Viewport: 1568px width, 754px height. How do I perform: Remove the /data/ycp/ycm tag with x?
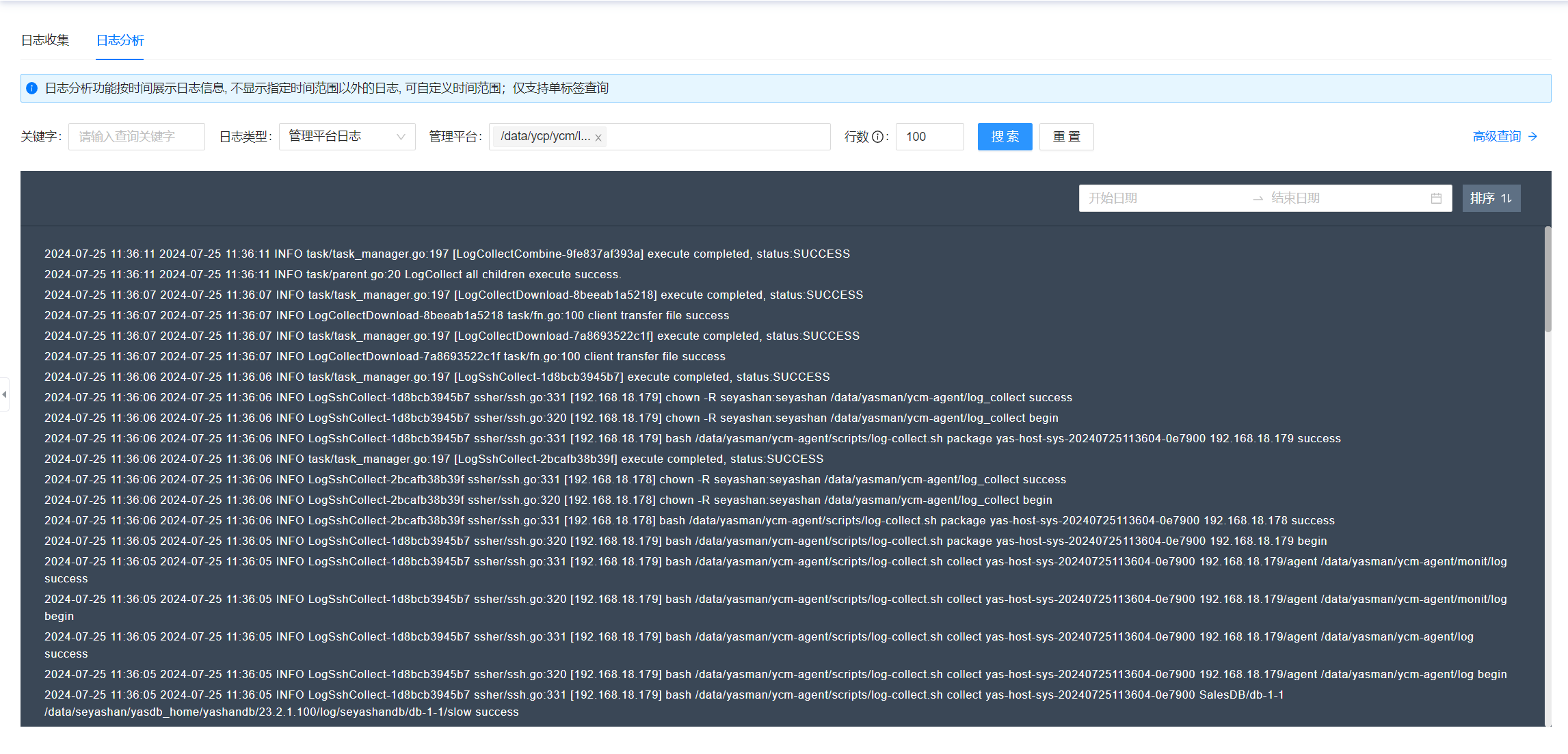pos(598,137)
